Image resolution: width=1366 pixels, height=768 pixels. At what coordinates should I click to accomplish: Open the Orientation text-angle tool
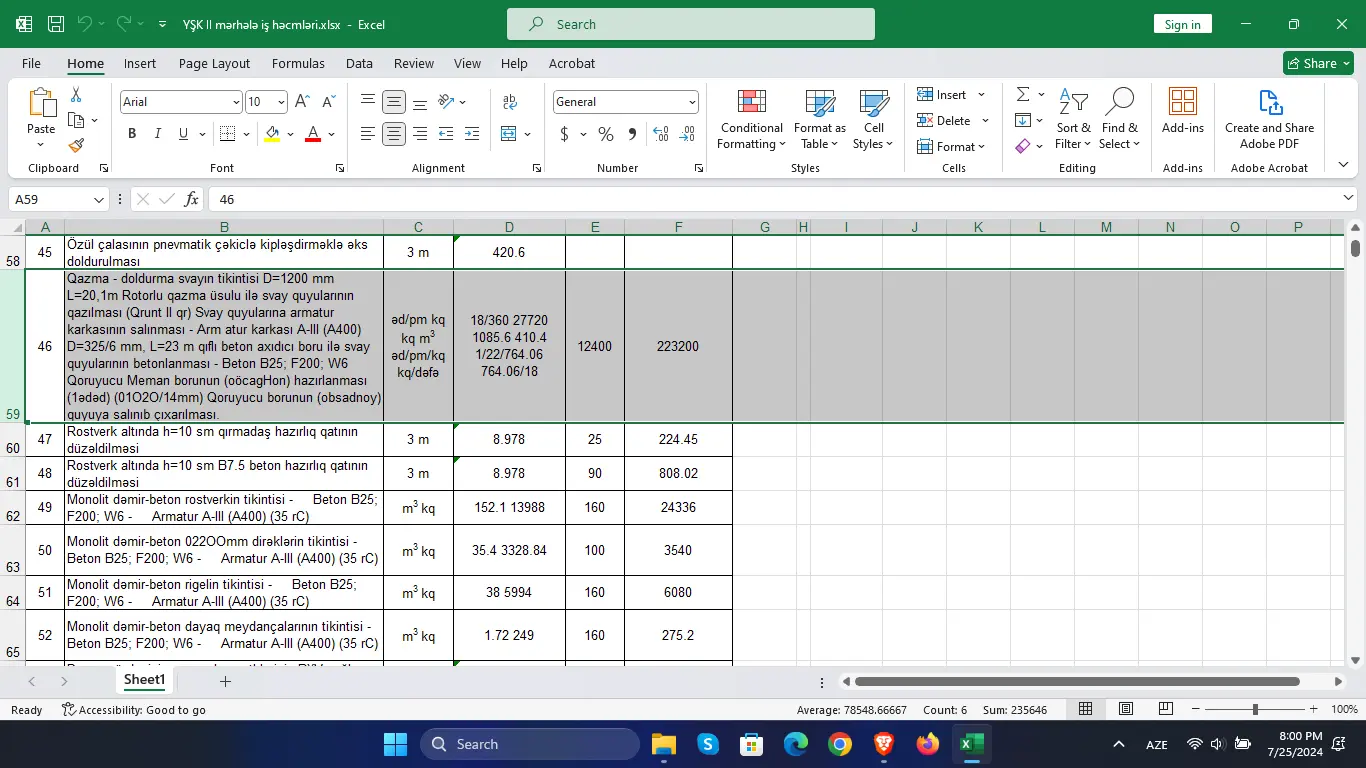(447, 102)
